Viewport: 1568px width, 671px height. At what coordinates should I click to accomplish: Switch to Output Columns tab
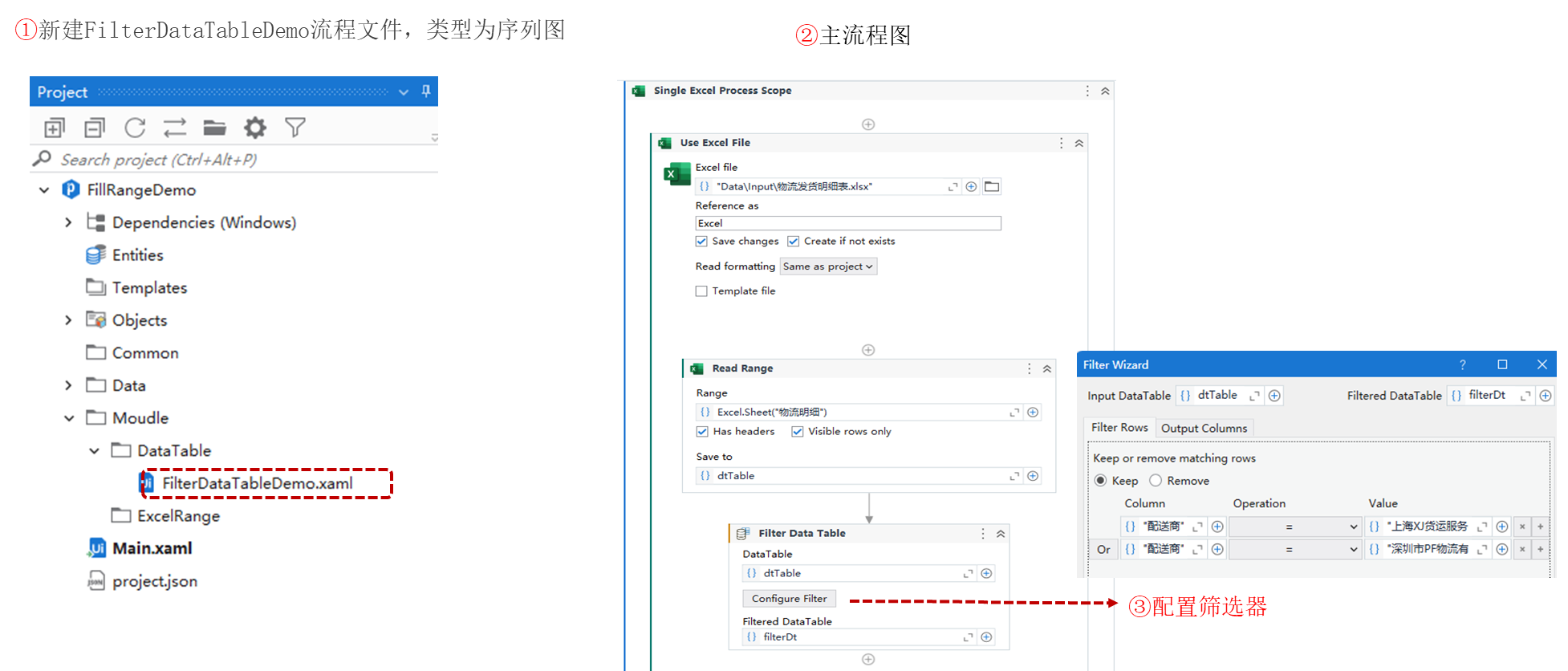[1204, 429]
